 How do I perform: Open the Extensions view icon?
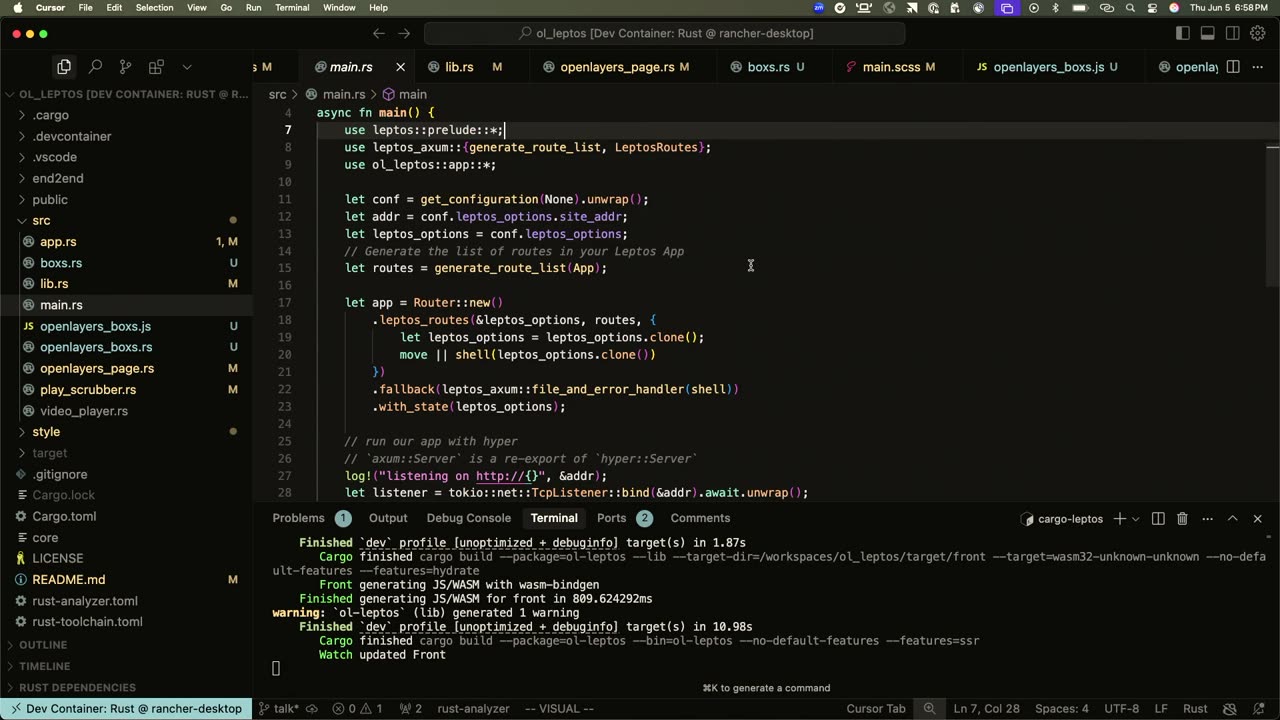(156, 67)
